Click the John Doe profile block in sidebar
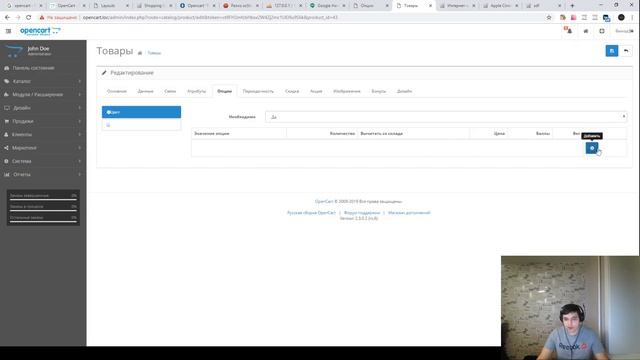Viewport: 640px width, 360px height. pos(43,51)
